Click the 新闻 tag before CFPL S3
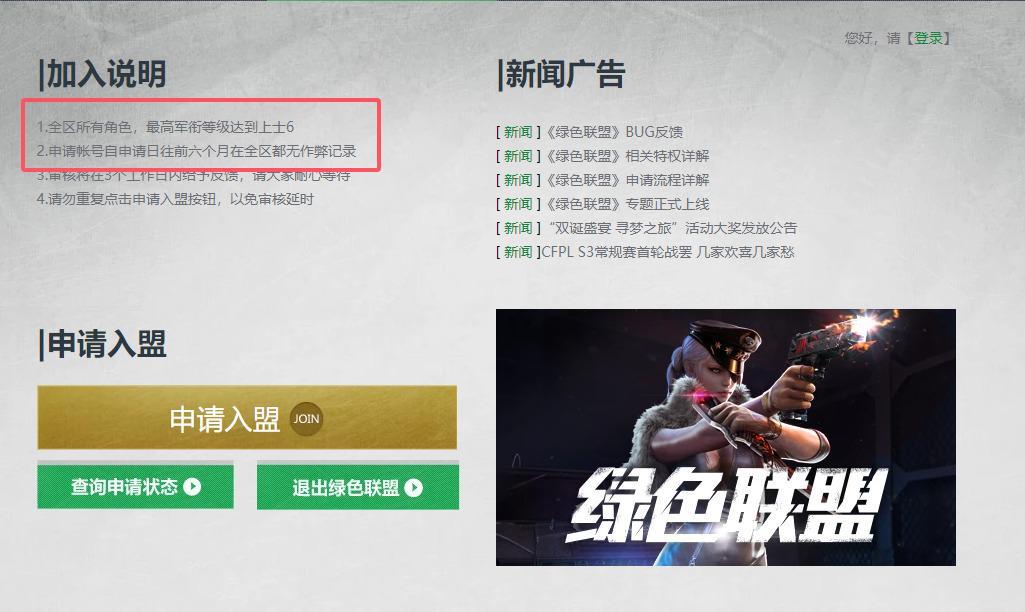This screenshot has height=612, width=1025. pyautogui.click(x=518, y=252)
